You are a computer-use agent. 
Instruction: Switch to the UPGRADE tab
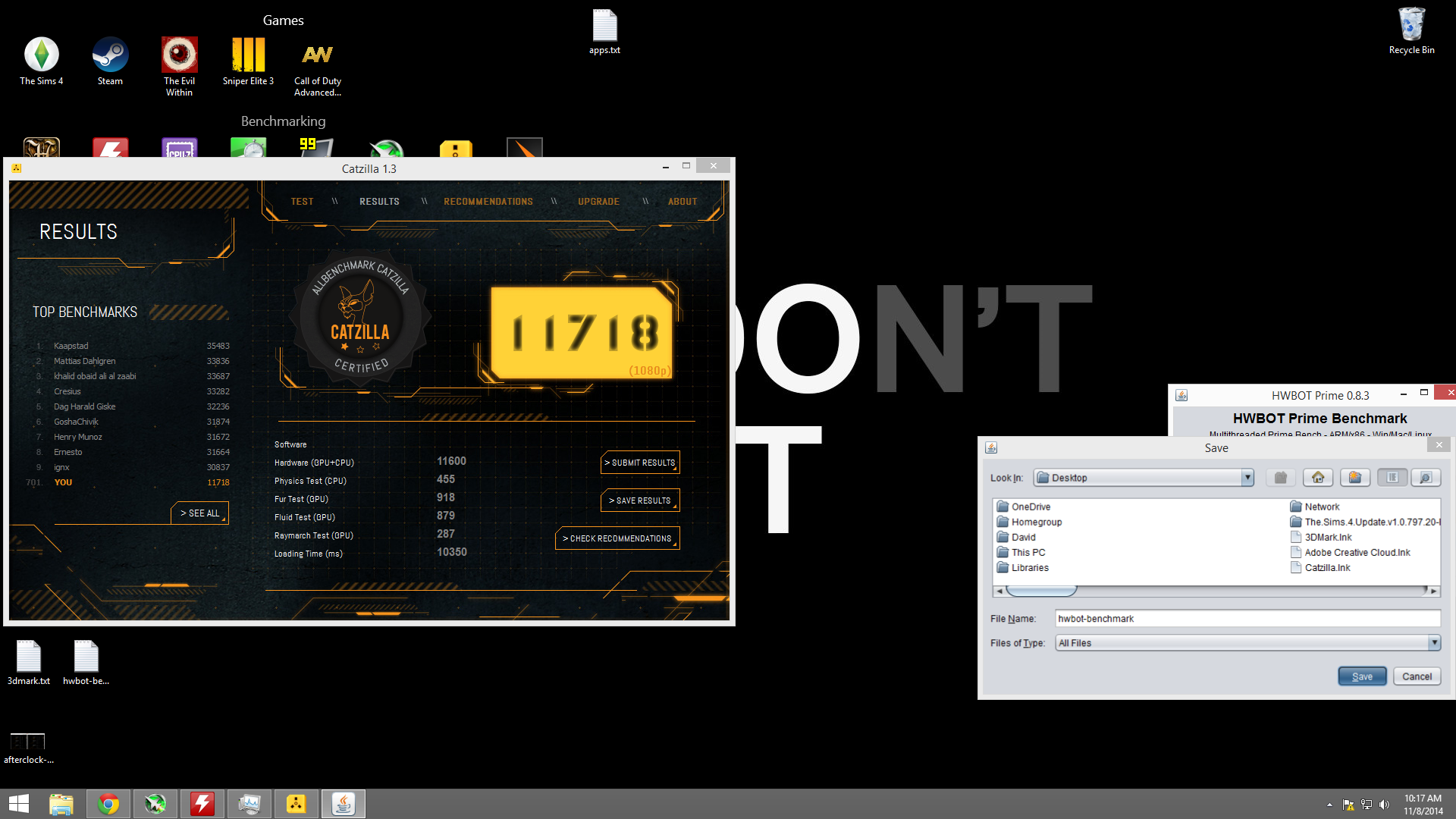pyautogui.click(x=598, y=202)
